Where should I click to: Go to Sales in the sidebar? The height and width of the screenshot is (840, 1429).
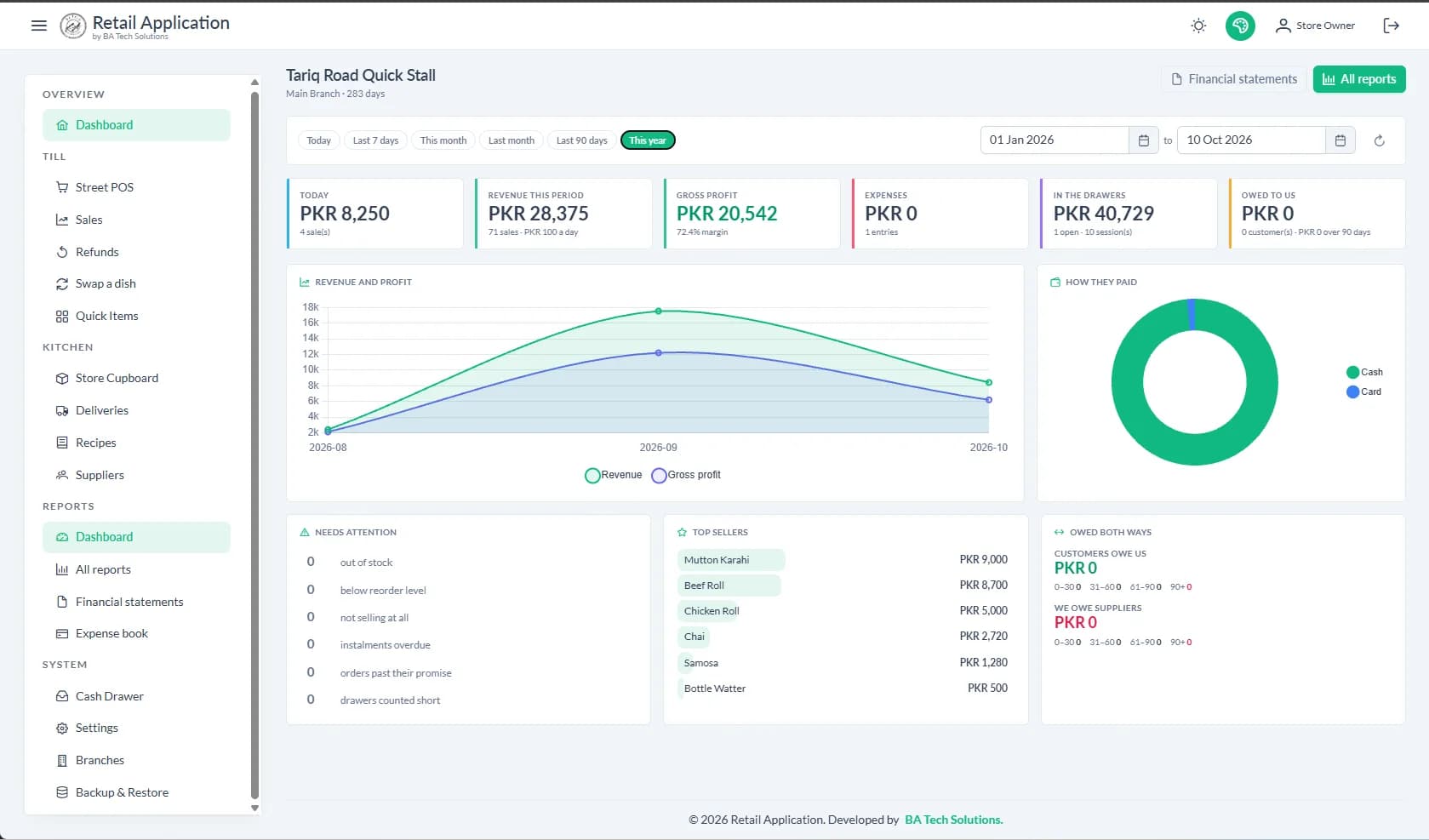click(136, 220)
